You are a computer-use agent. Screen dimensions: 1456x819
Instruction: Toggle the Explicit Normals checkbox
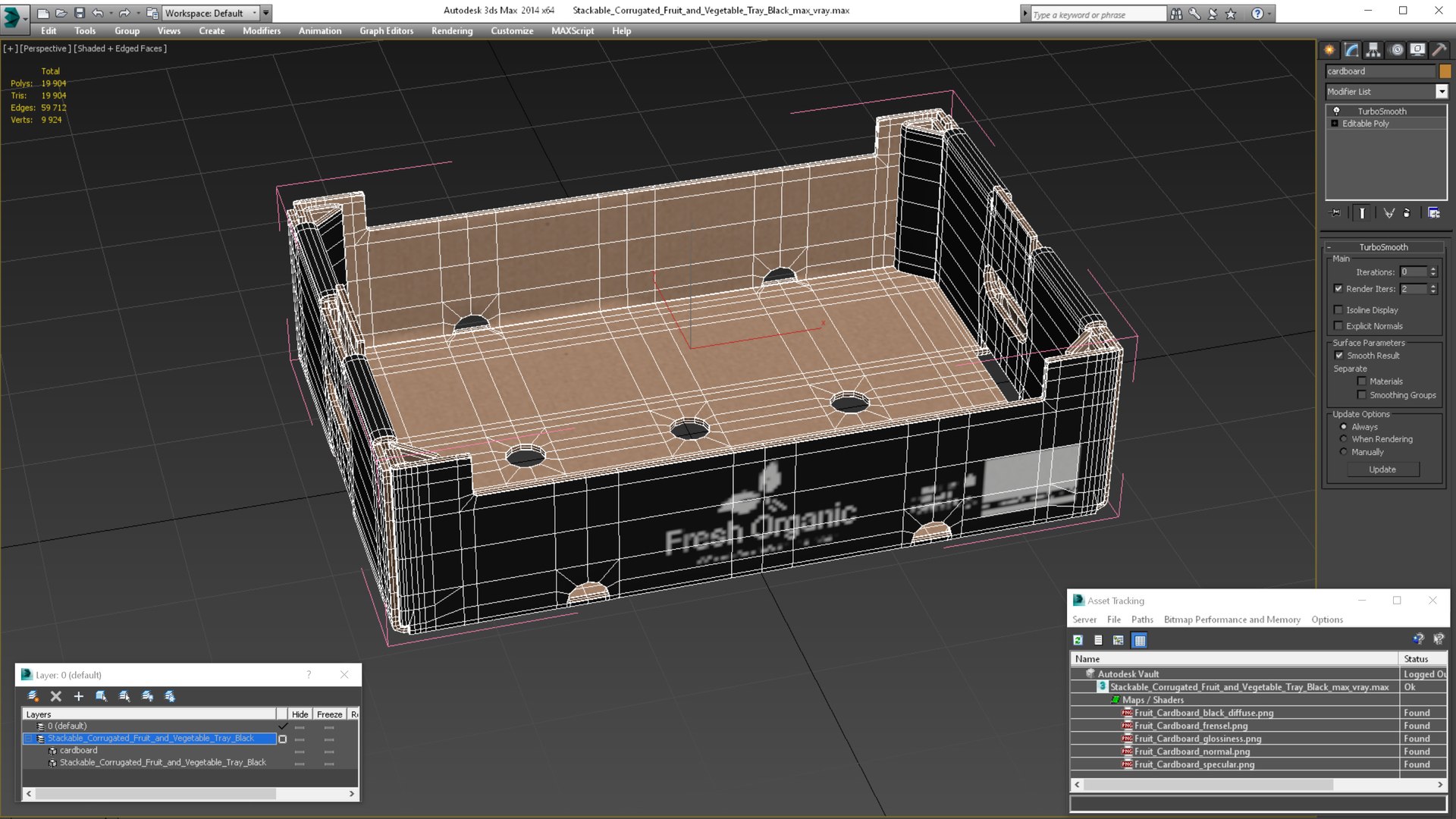[1338, 326]
